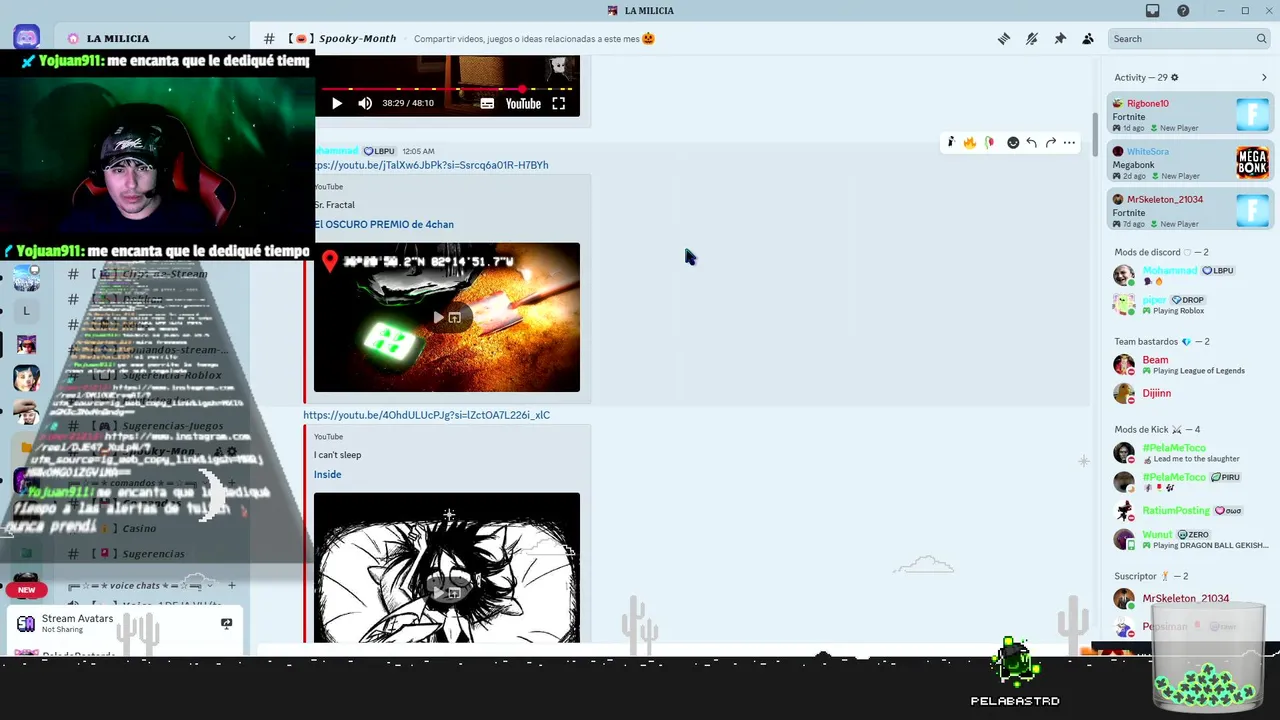Open the Threads icon in channel header
This screenshot has width=1280, height=720.
[x=1004, y=39]
